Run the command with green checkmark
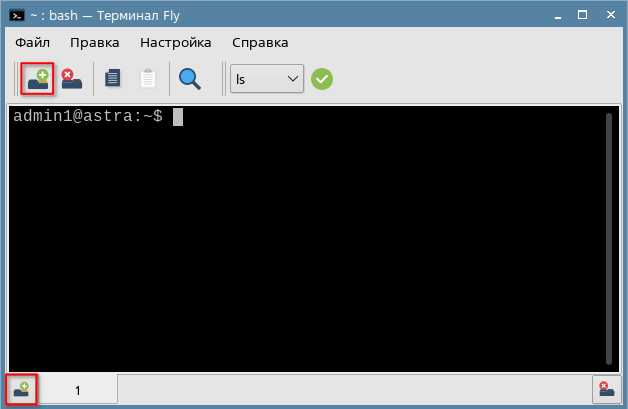This screenshot has height=409, width=628. click(321, 78)
